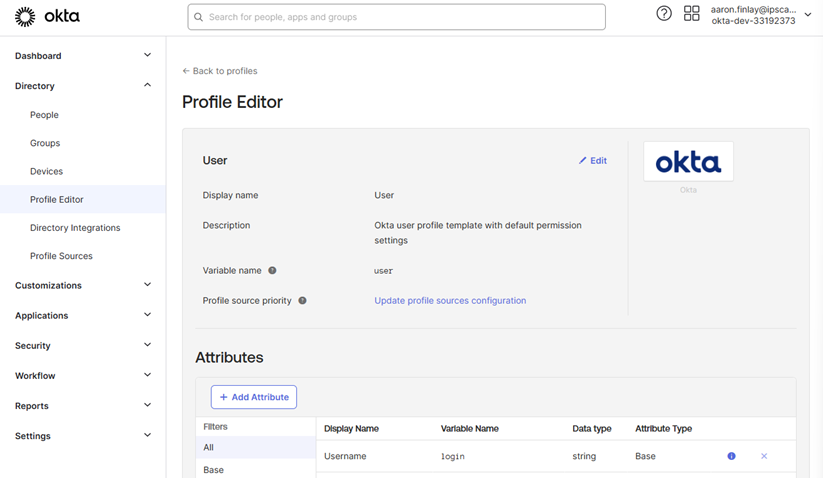Expand the Dashboard menu section
Viewport: 823px width, 478px height.
147,56
